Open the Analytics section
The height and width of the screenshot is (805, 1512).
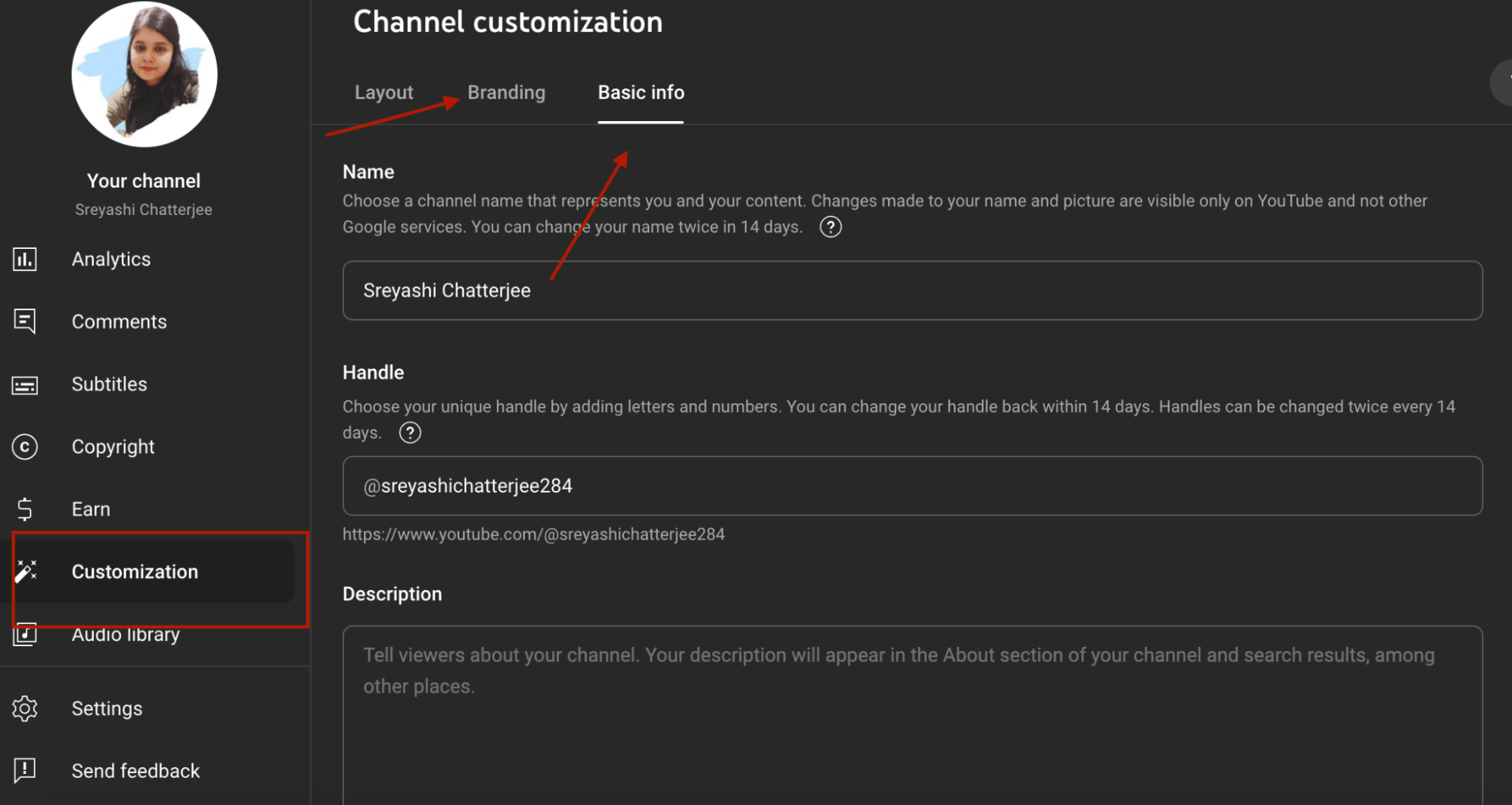click(111, 259)
